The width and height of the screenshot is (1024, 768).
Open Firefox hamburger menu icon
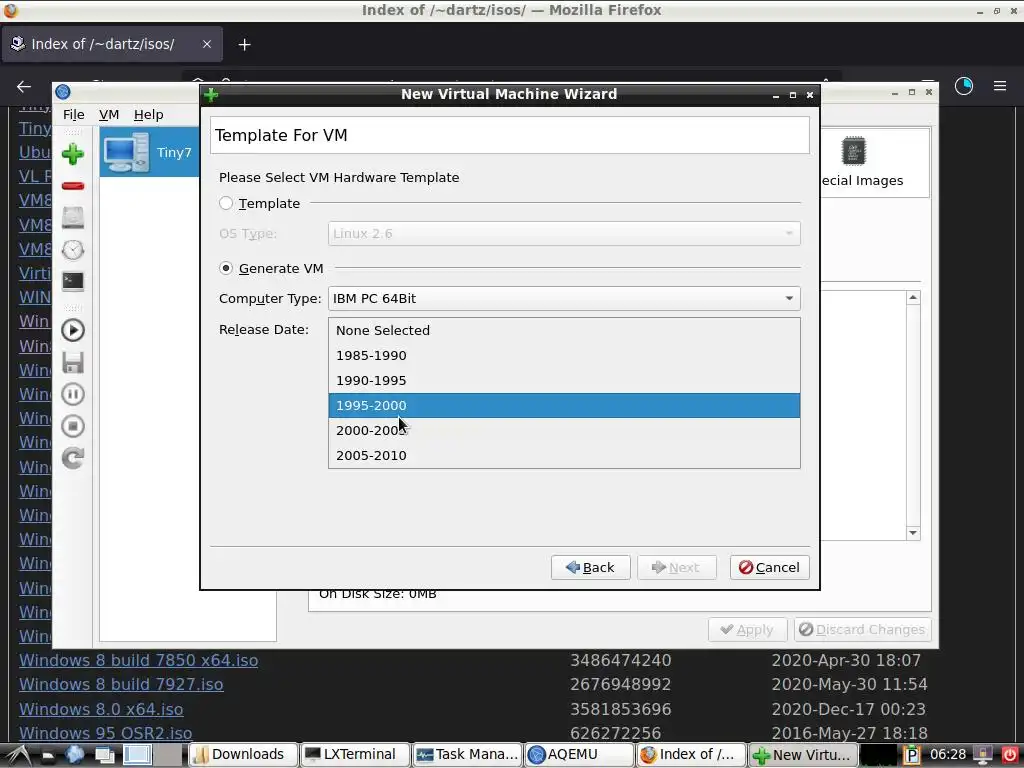tap(999, 86)
